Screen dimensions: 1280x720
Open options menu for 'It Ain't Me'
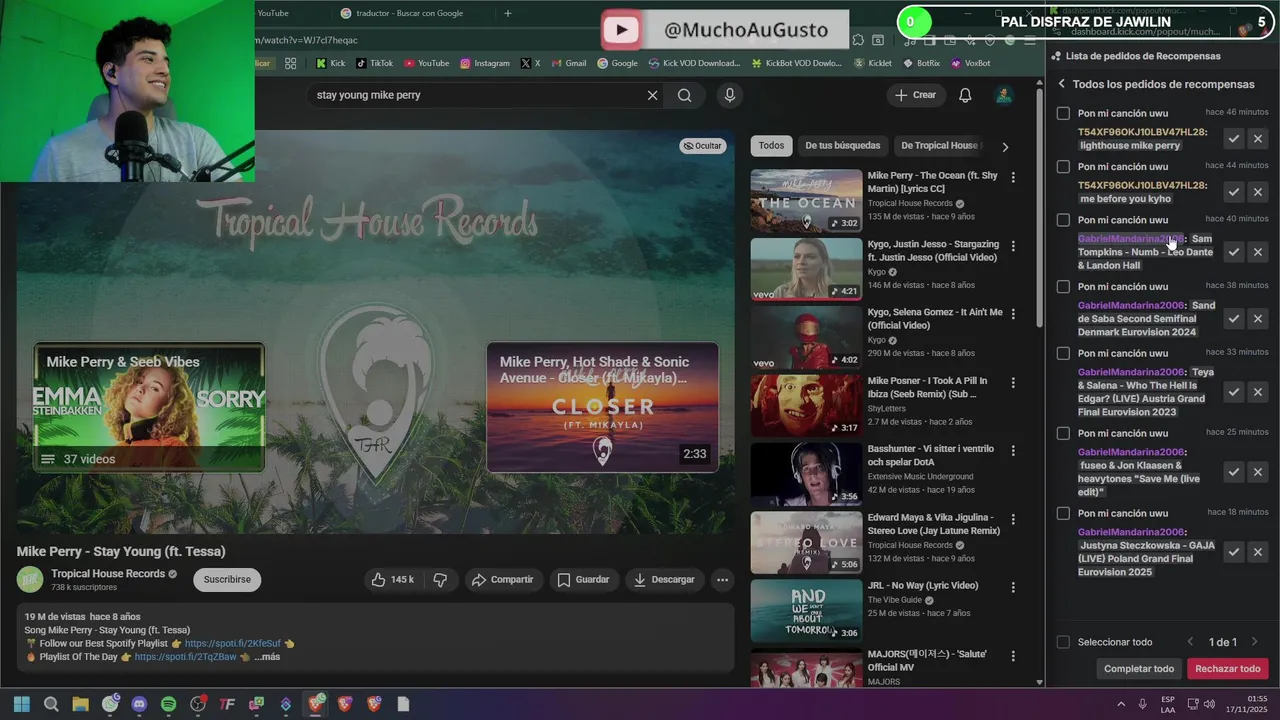coord(1013,314)
